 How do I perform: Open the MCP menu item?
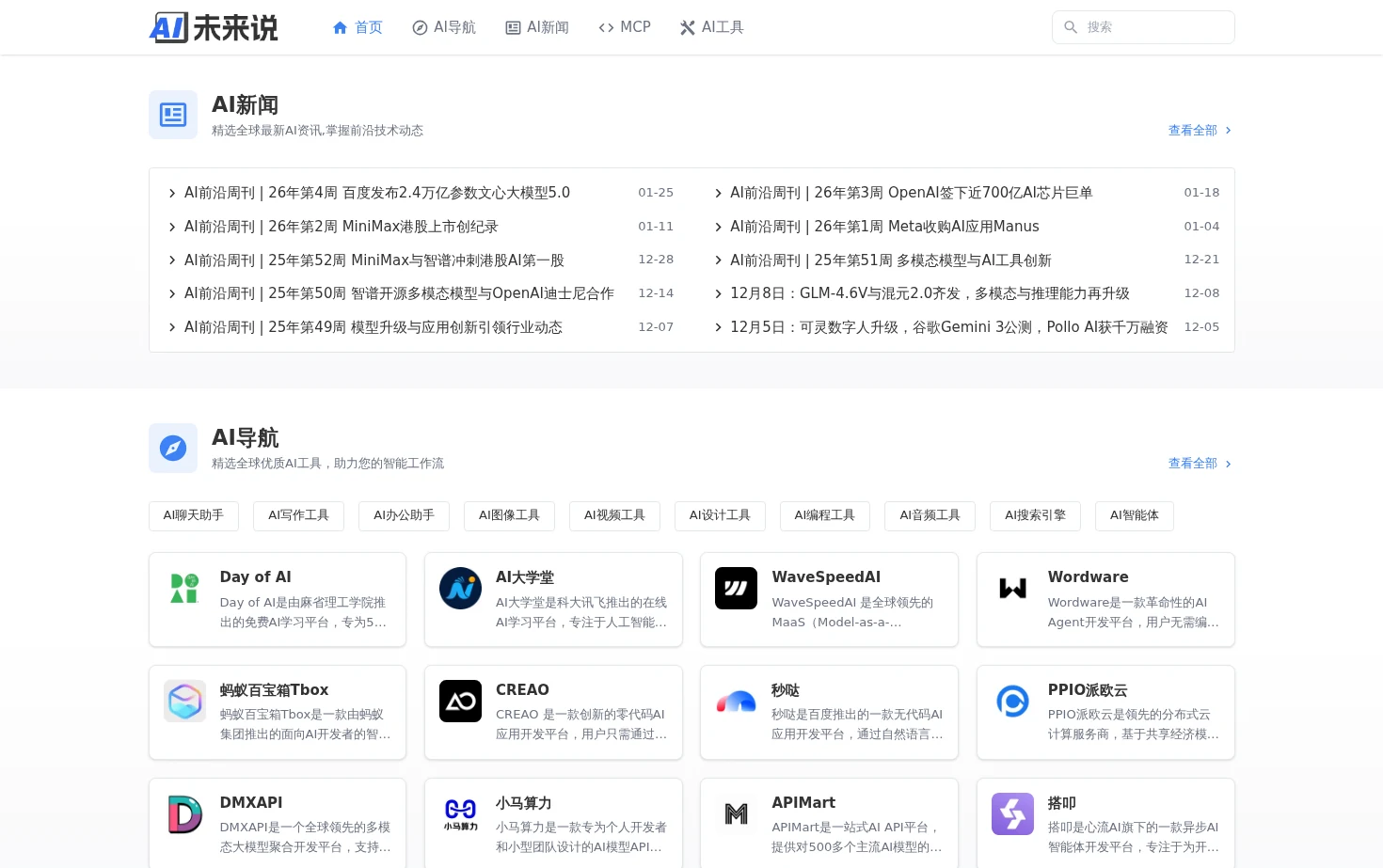pos(625,28)
